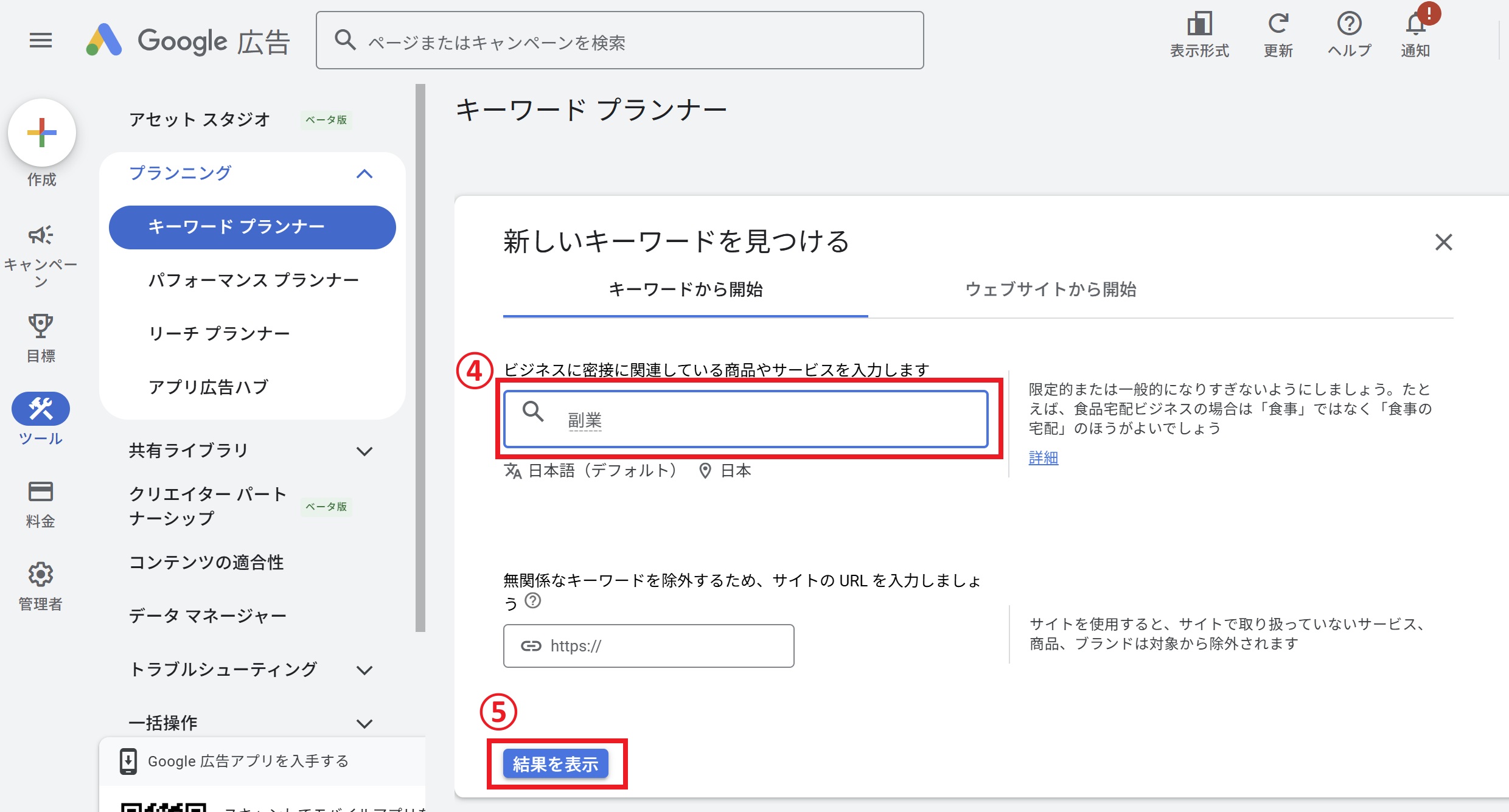
Task: Open the キャンペーン megaphone icon
Action: [41, 235]
